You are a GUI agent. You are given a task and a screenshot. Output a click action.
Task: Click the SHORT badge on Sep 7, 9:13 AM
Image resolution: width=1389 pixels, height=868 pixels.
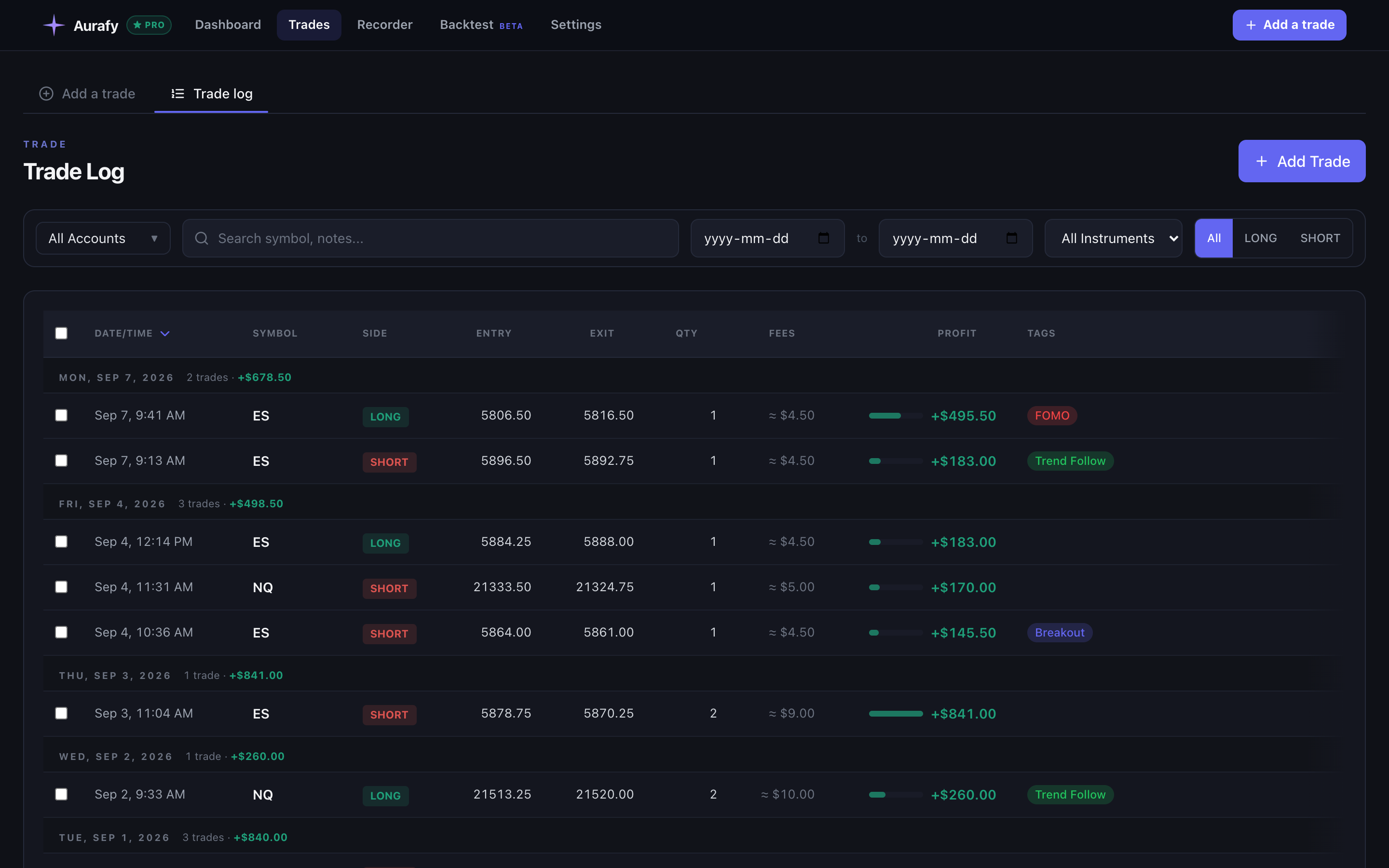tap(389, 462)
